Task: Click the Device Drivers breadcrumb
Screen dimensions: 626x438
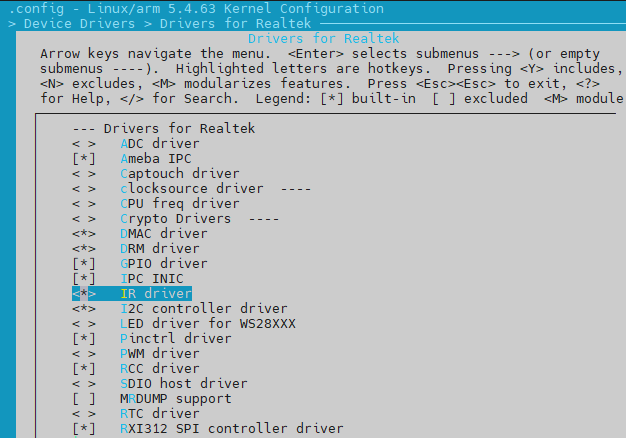Action: (73, 22)
